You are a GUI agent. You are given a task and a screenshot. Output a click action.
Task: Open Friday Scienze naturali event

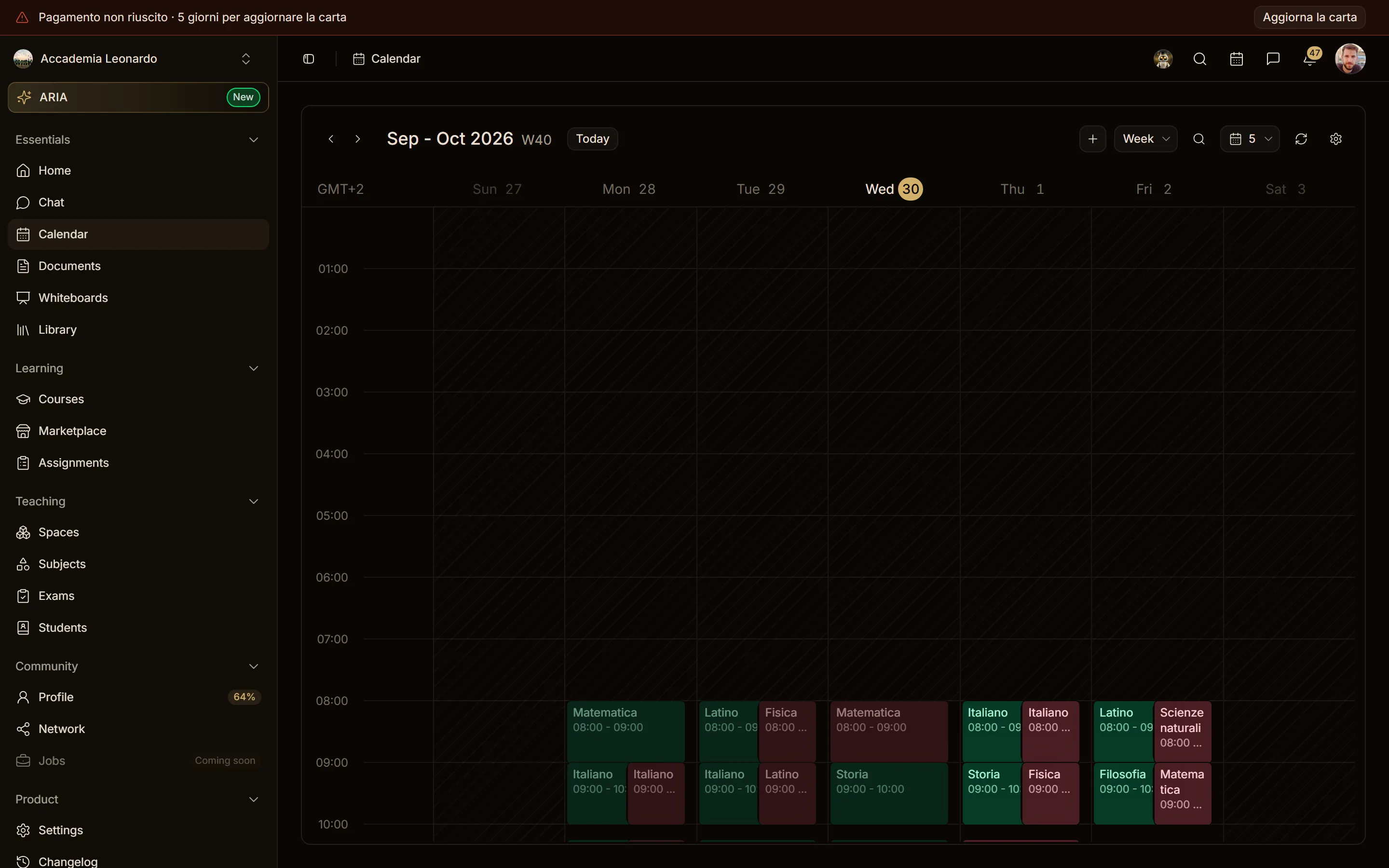pos(1183,732)
